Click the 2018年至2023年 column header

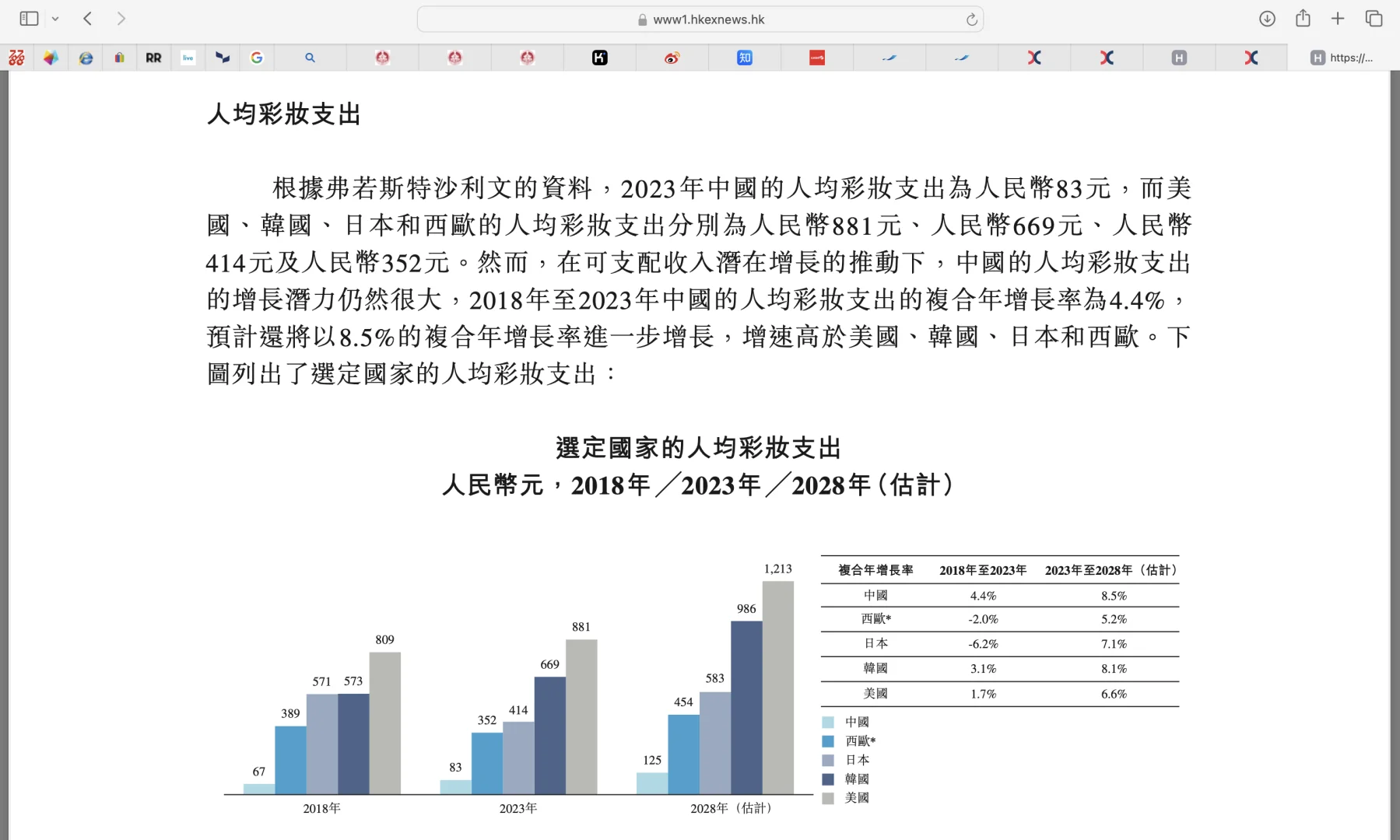coord(983,570)
